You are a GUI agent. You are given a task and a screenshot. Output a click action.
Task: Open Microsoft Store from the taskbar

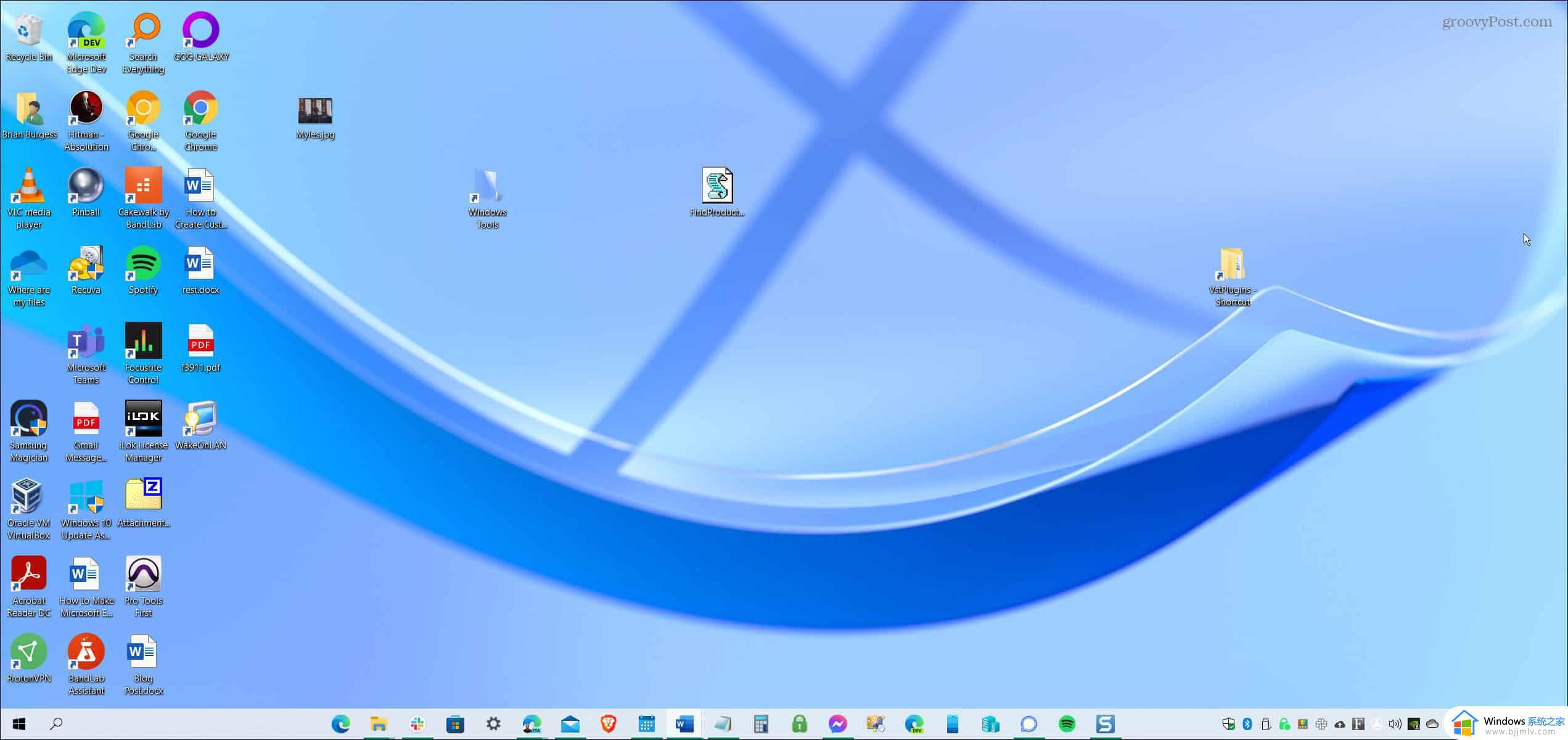pos(455,724)
